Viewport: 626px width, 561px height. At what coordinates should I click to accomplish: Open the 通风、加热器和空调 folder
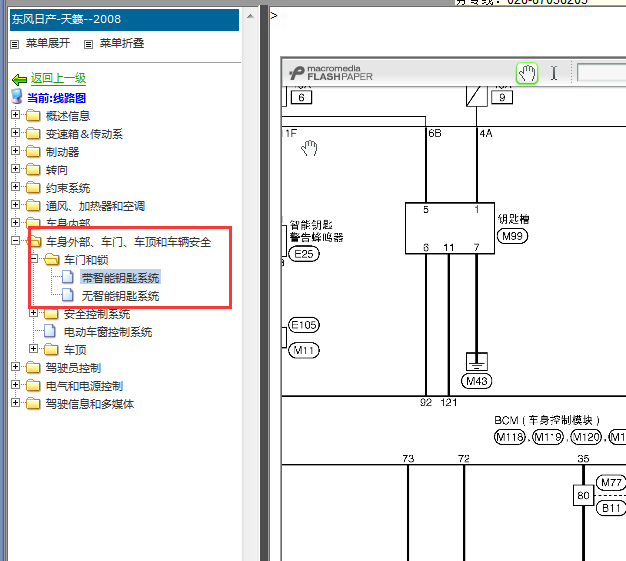click(95, 206)
